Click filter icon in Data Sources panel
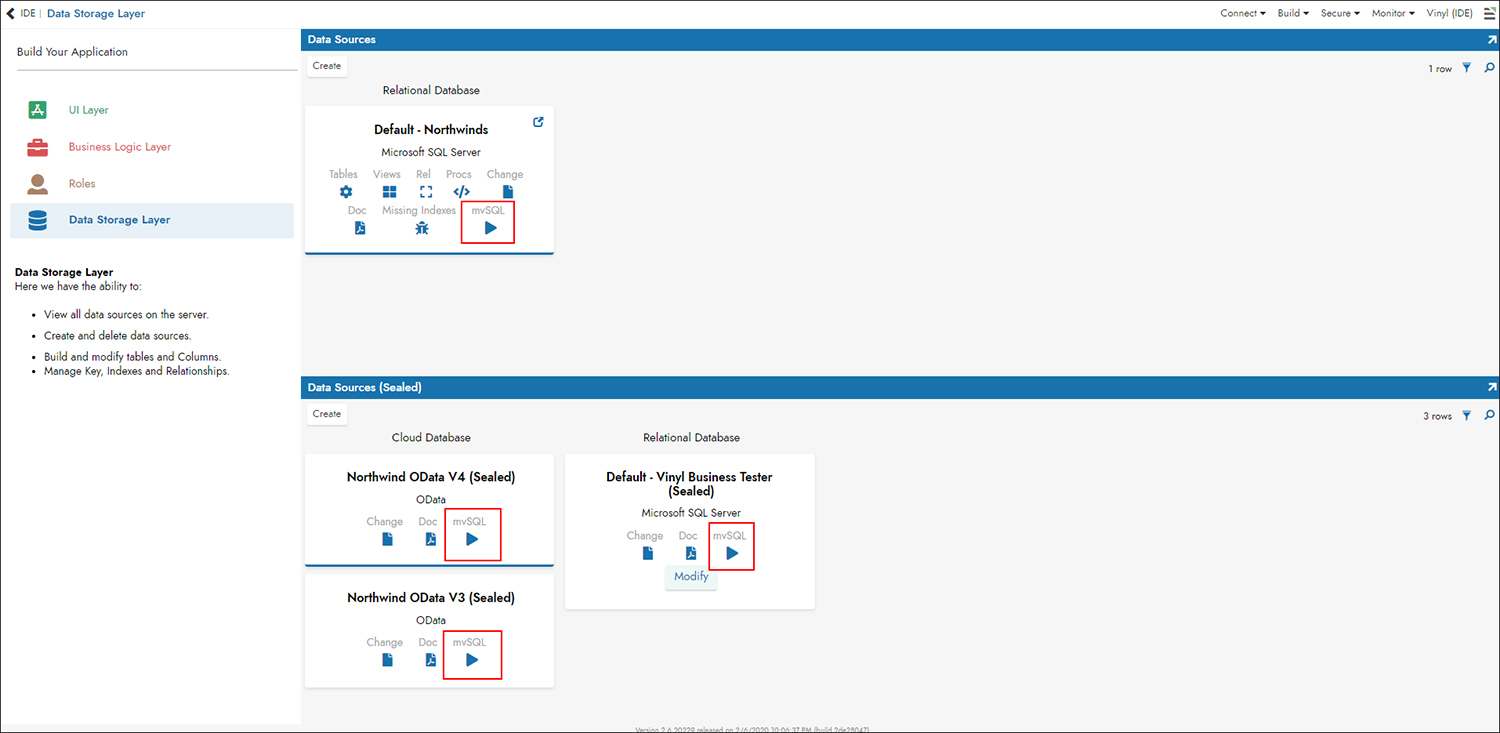This screenshot has width=1500, height=733. click(x=1467, y=68)
